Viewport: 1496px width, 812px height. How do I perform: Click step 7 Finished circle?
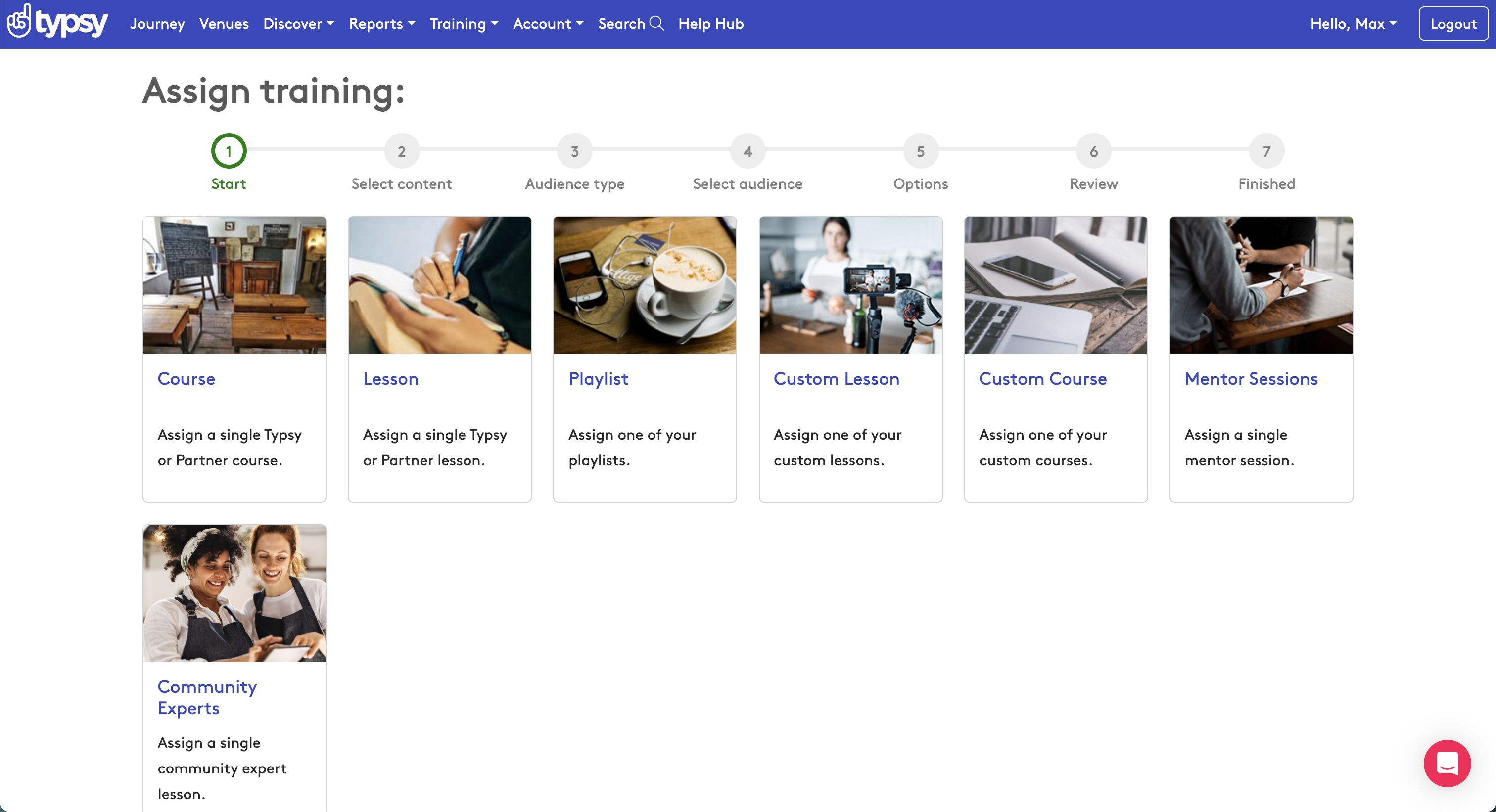point(1266,151)
